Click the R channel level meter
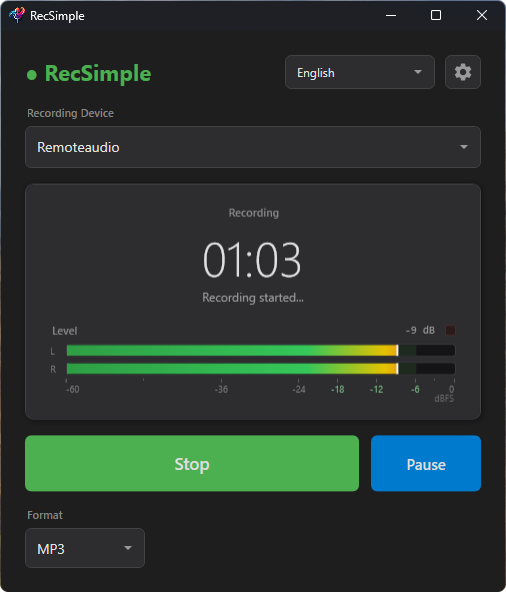This screenshot has width=506, height=592. click(261, 368)
